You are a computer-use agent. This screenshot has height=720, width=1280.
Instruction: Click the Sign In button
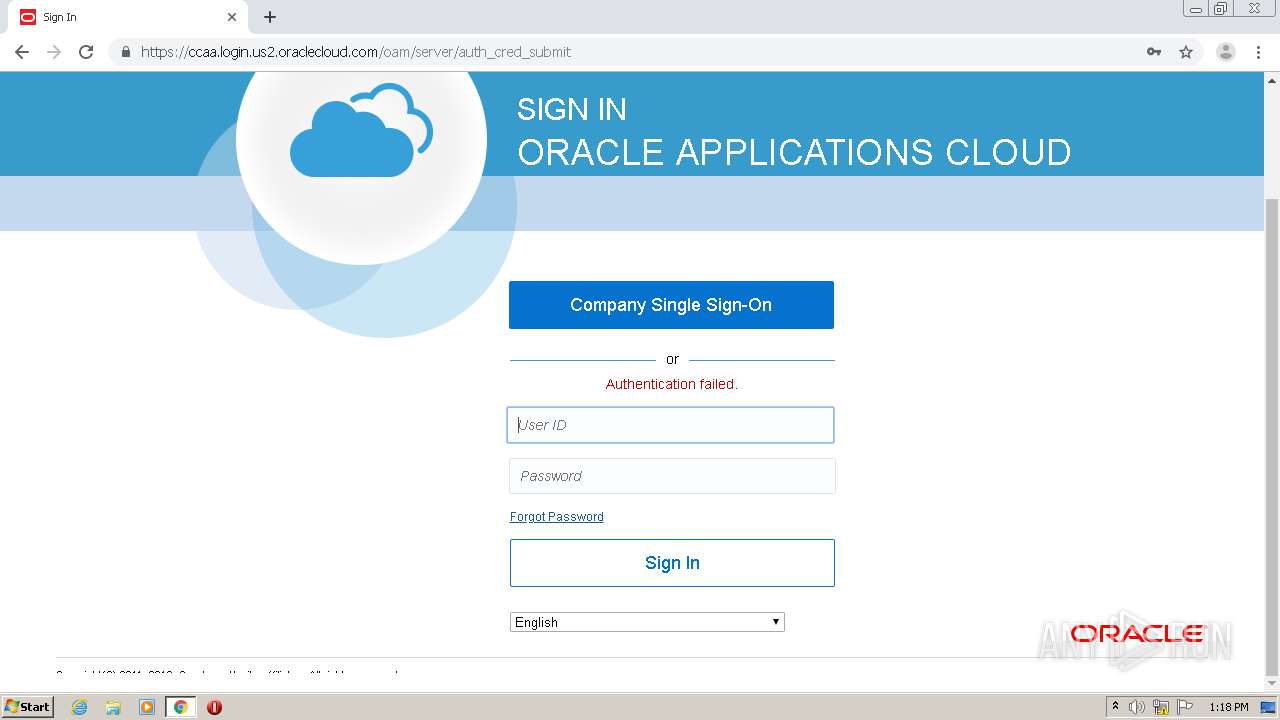click(672, 563)
